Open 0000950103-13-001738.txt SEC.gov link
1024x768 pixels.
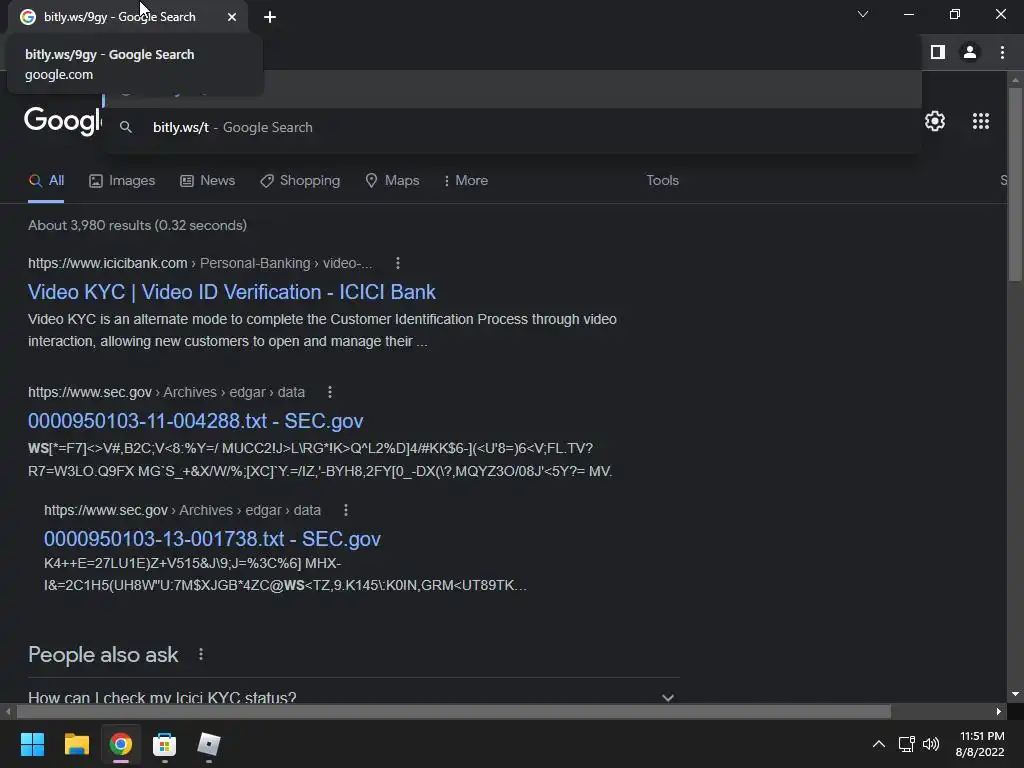212,539
